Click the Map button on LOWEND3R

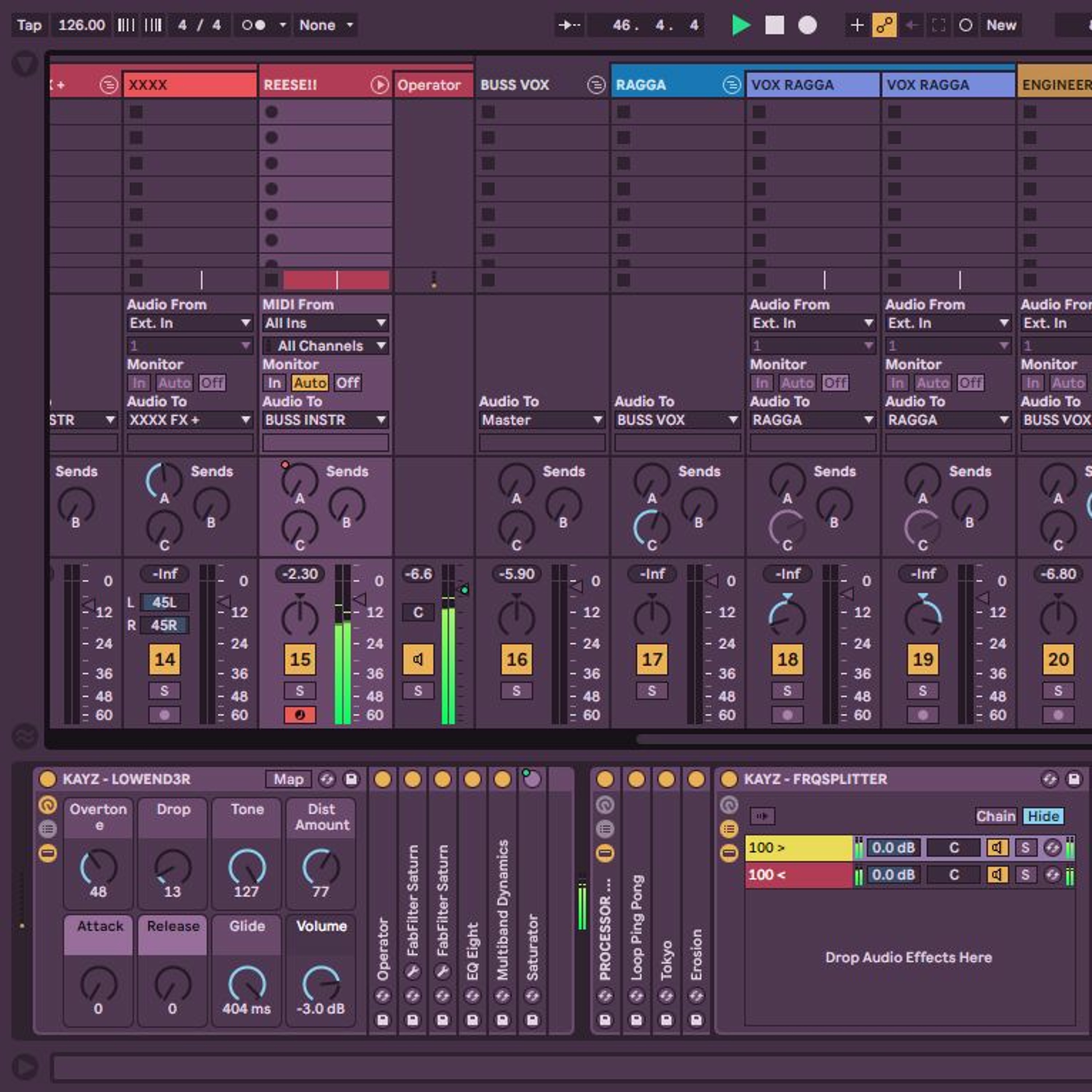coord(288,779)
